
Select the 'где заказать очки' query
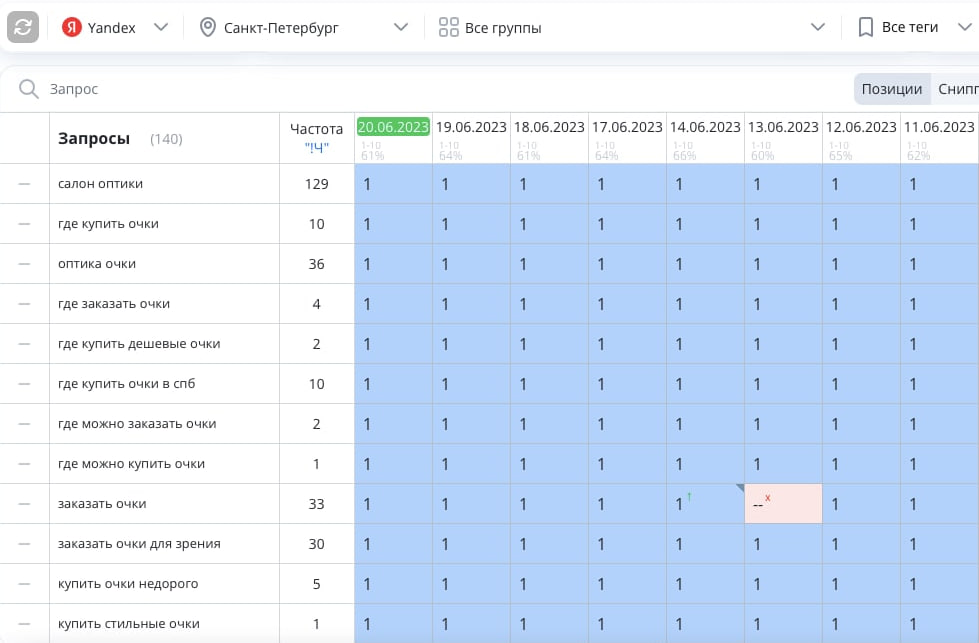point(114,303)
